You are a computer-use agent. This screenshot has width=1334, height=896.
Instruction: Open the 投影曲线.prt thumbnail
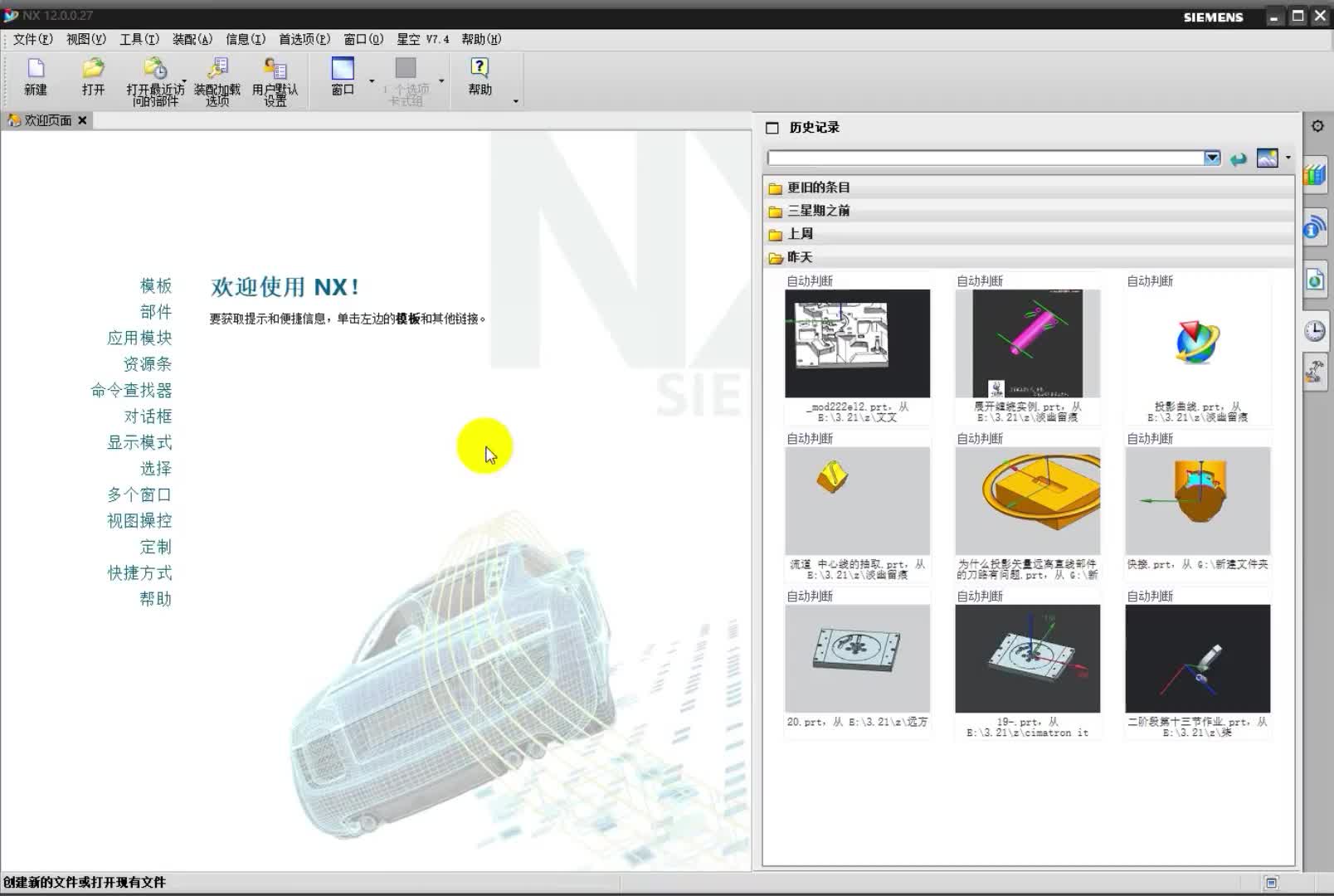(1197, 343)
